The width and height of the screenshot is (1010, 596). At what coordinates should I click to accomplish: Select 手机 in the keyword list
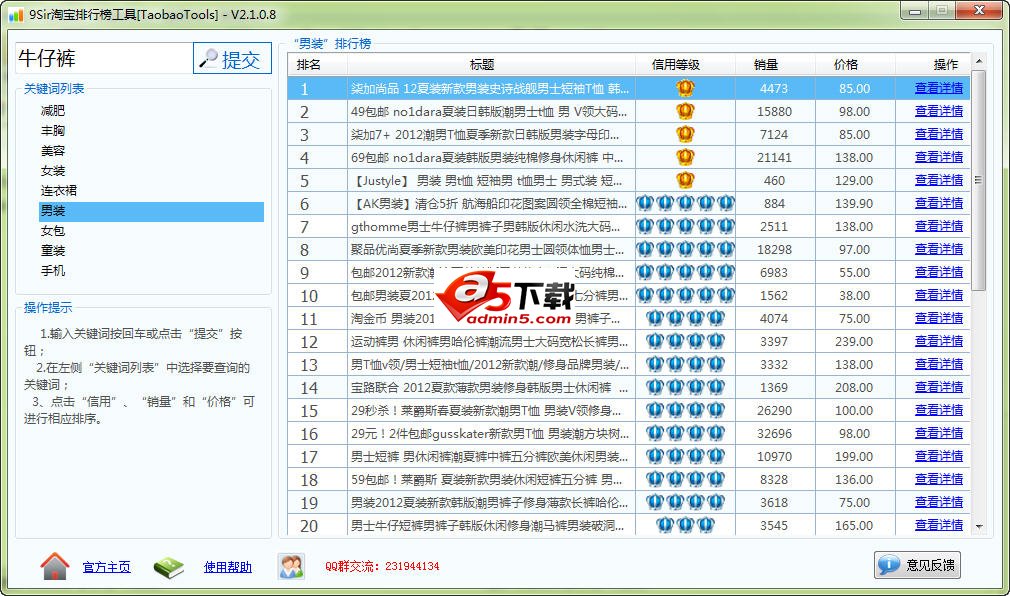point(53,271)
